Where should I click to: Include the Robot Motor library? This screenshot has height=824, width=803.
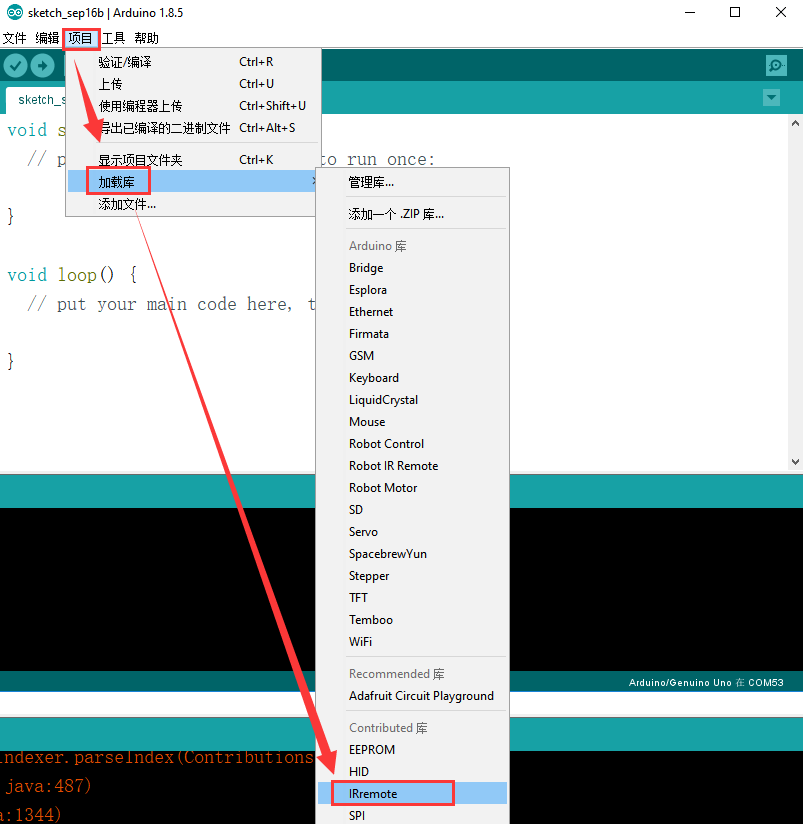click(413, 488)
